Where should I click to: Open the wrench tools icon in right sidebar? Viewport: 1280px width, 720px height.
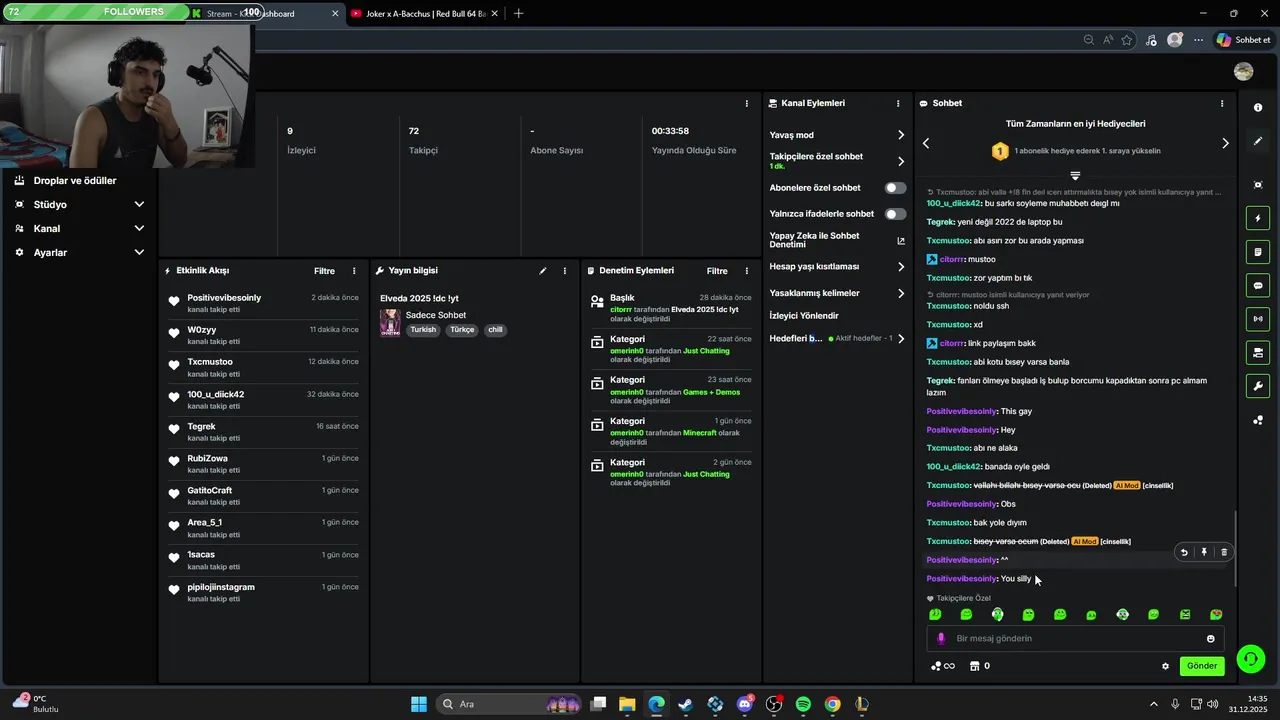pos(1258,386)
